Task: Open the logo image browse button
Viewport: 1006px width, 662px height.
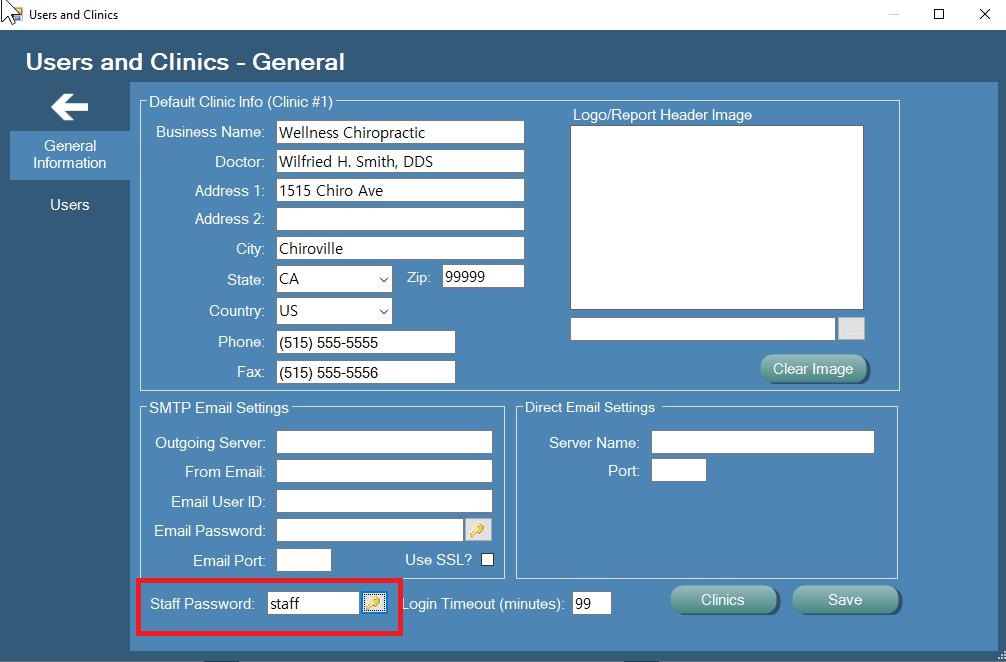Action: tap(851, 328)
